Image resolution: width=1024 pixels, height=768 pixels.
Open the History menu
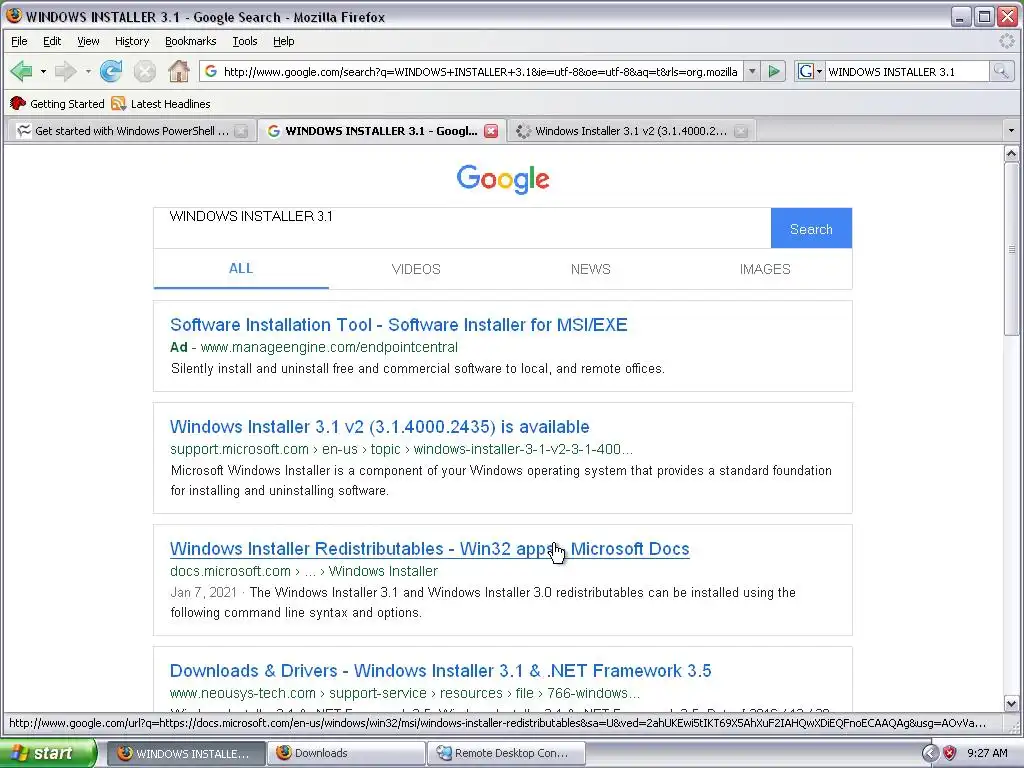click(132, 41)
